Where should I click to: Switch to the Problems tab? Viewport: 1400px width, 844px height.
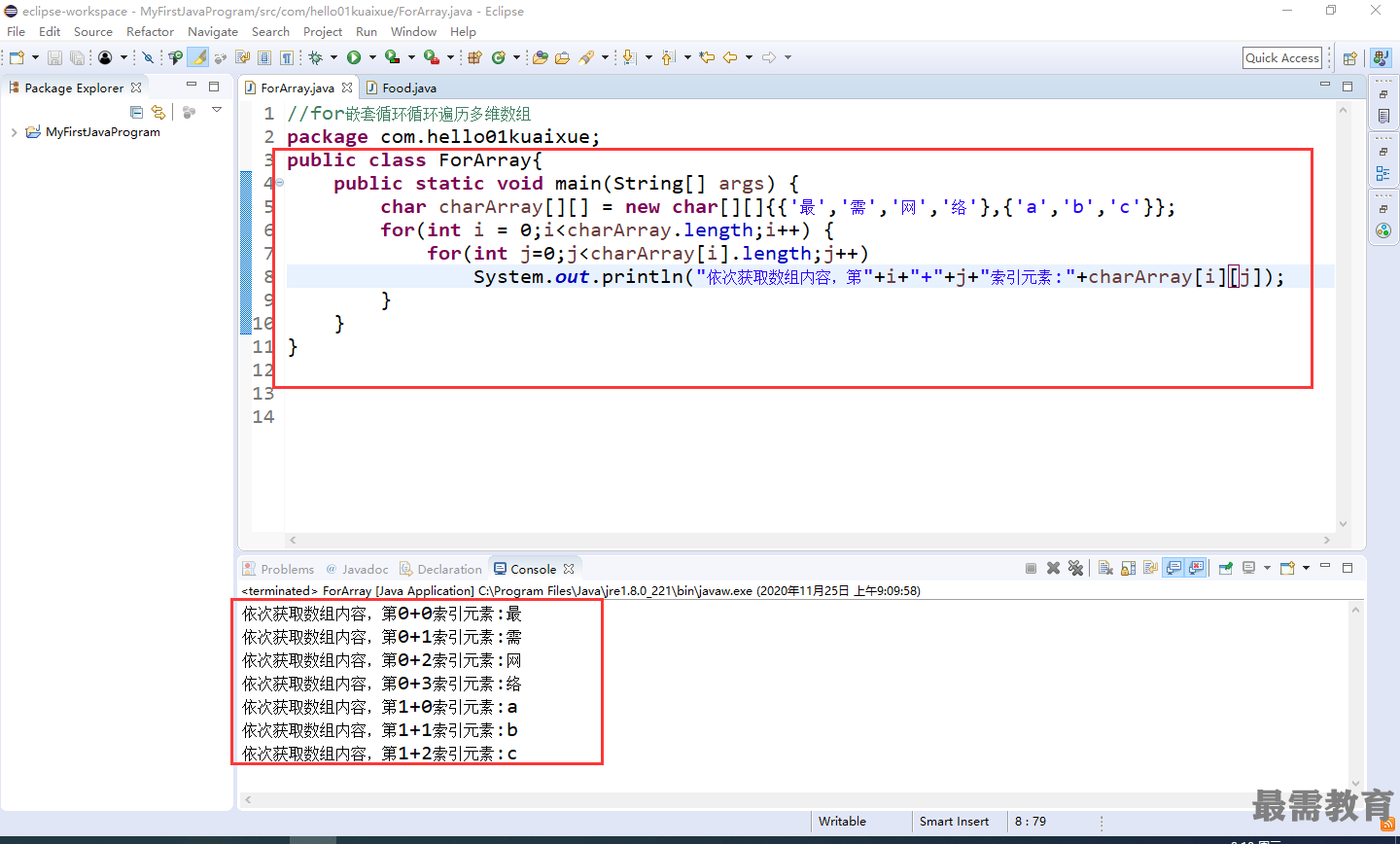tap(279, 569)
